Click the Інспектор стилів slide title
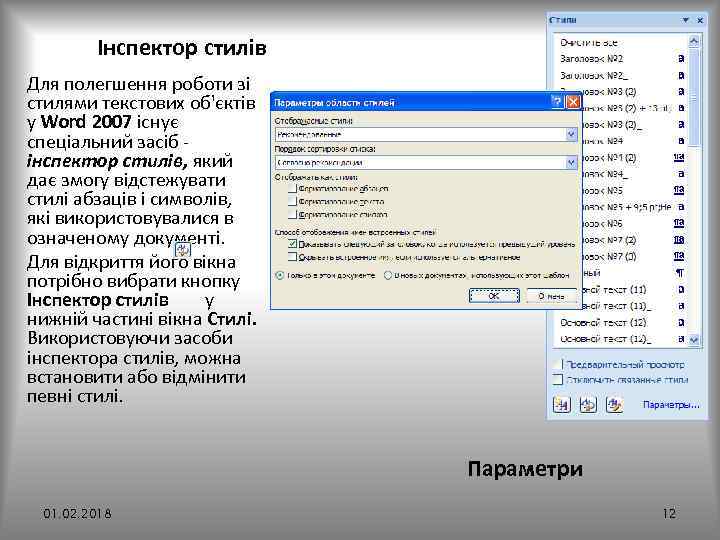The width and height of the screenshot is (720, 540). click(x=182, y=48)
